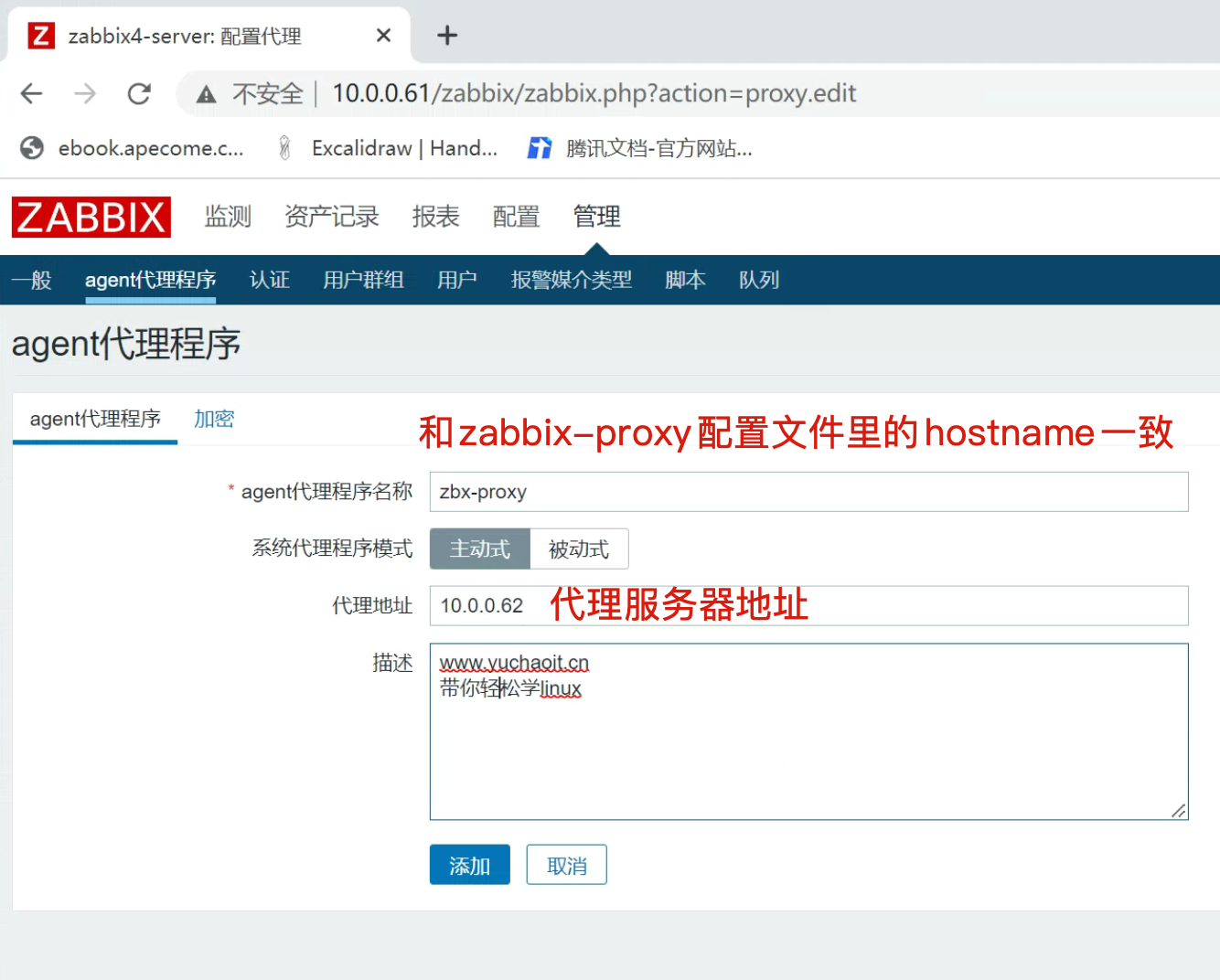The width and height of the screenshot is (1220, 980).
Task: Select 主动式 proxy mode
Action: click(480, 549)
